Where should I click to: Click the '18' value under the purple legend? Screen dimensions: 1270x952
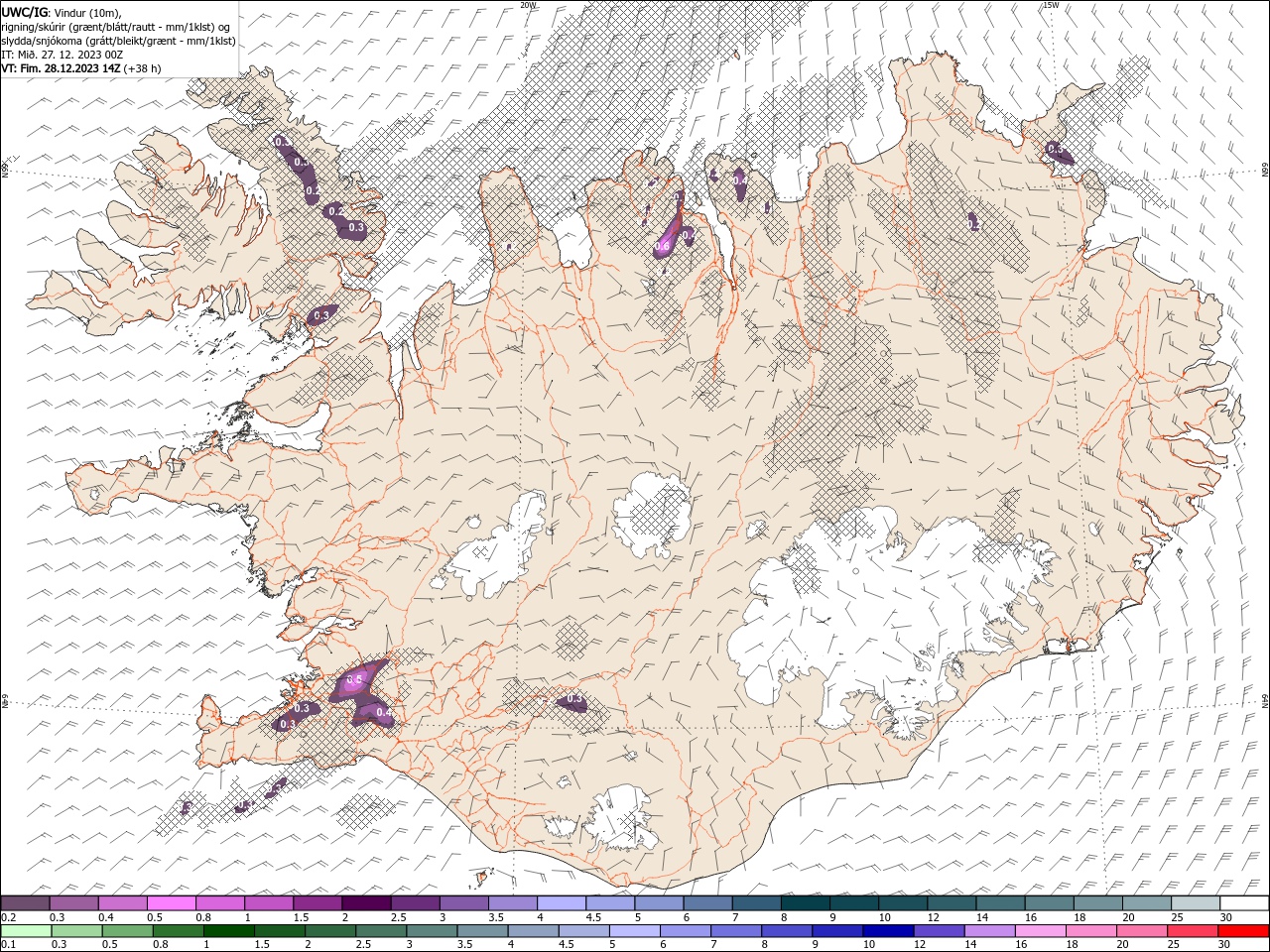tap(1079, 917)
